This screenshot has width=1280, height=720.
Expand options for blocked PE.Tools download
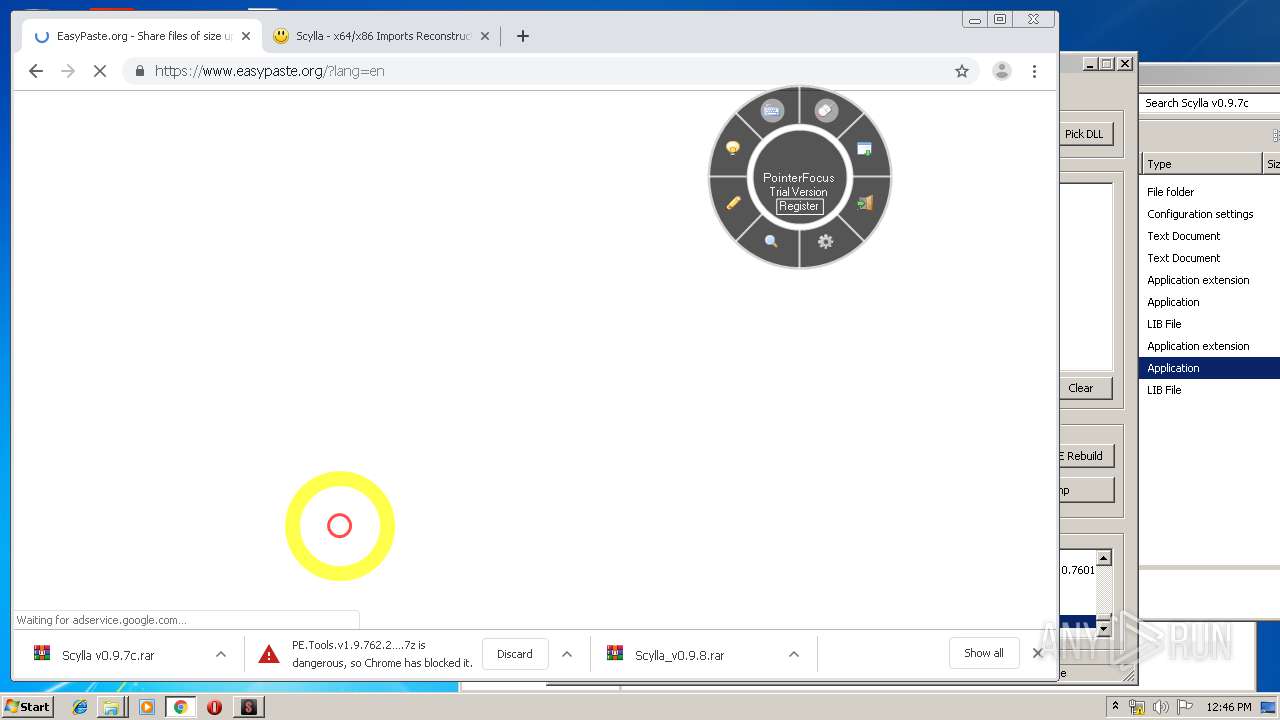pyautogui.click(x=567, y=654)
